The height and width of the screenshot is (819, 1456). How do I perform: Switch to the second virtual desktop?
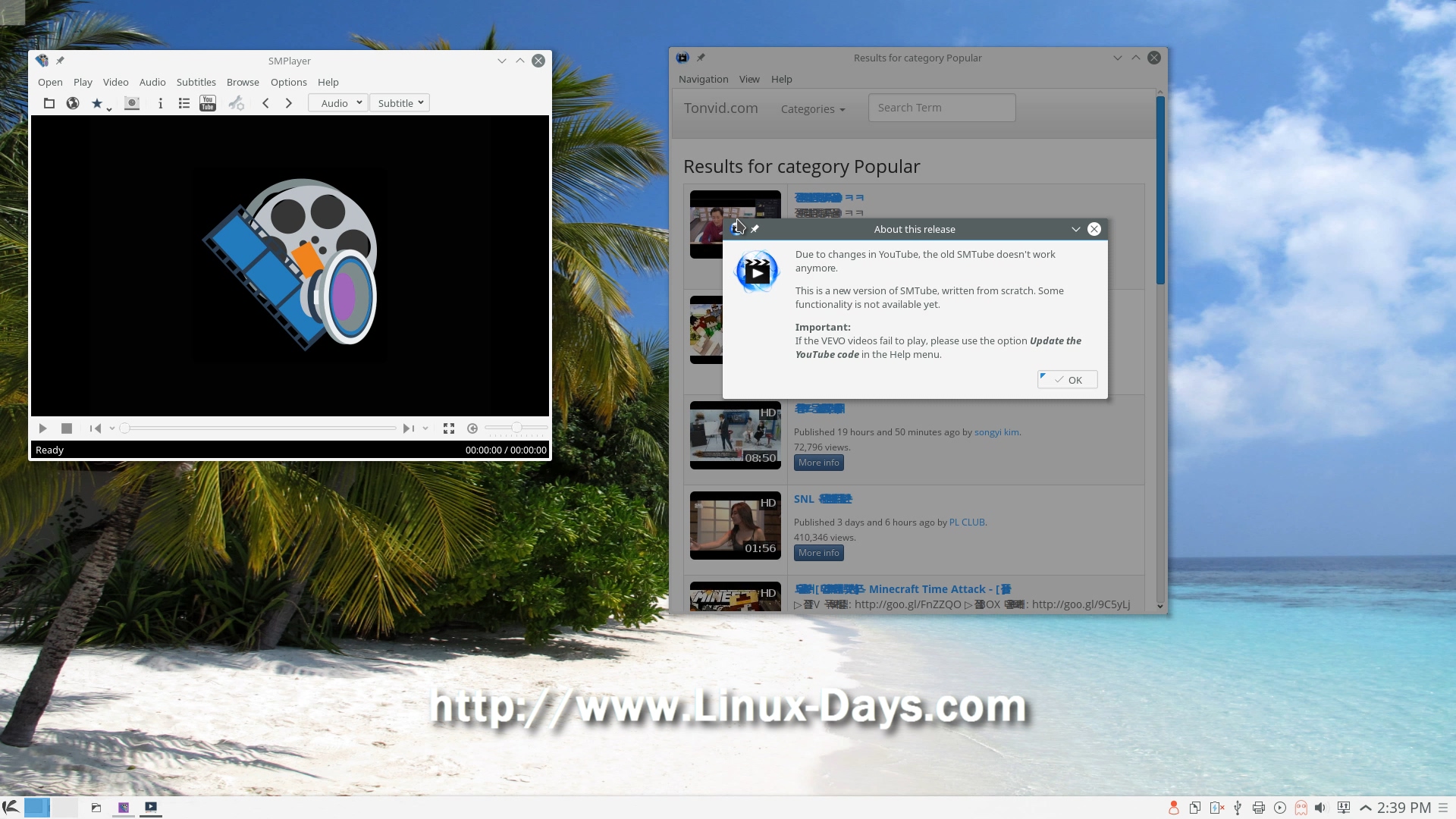(x=64, y=808)
